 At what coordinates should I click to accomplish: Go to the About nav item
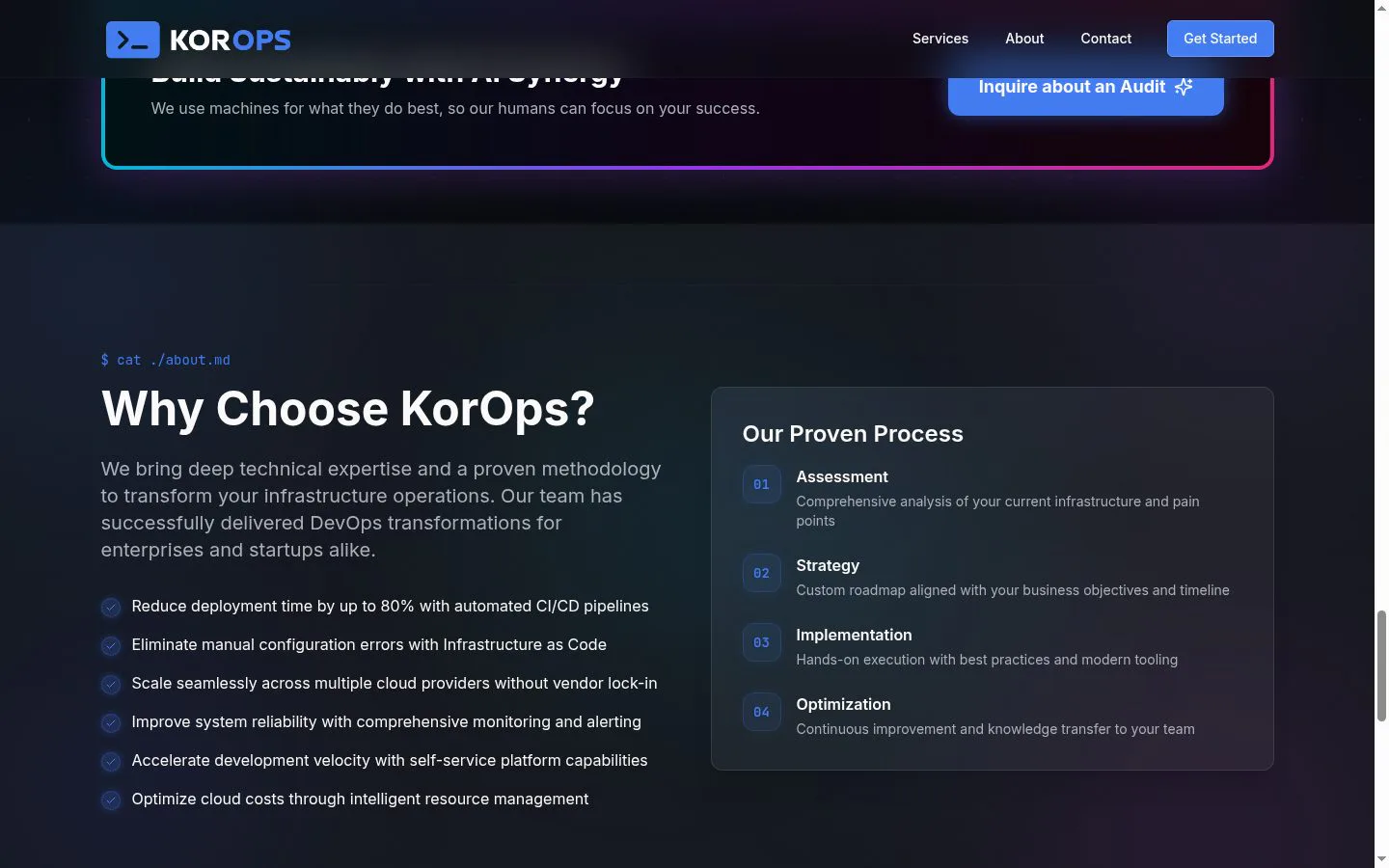coord(1024,39)
